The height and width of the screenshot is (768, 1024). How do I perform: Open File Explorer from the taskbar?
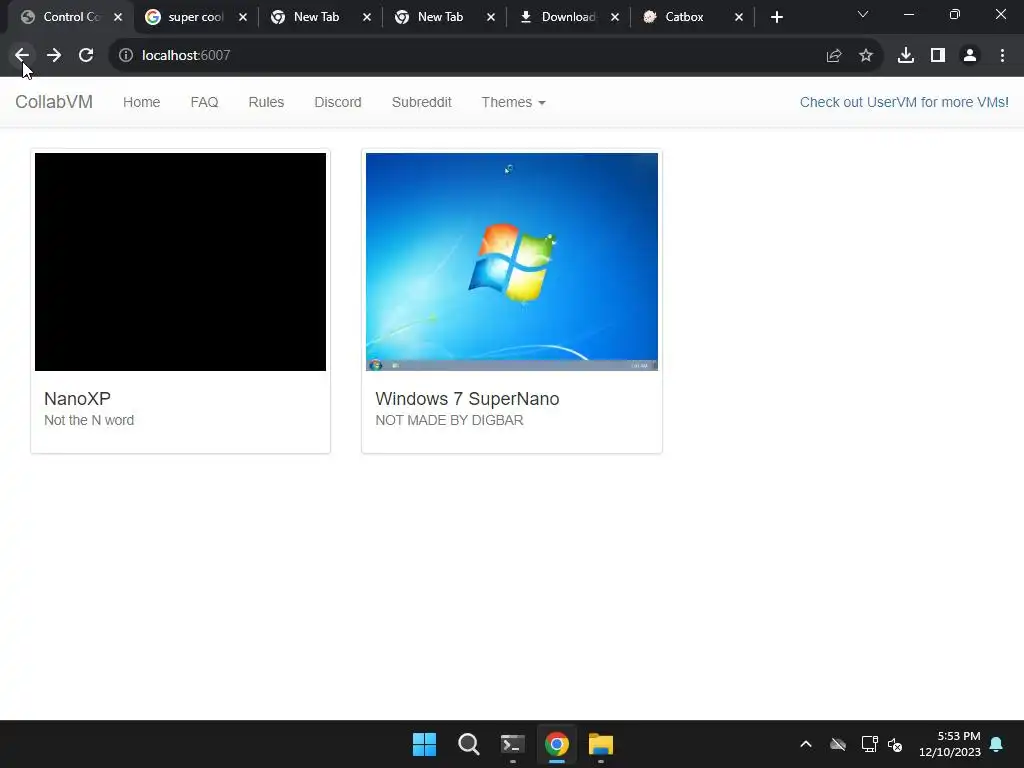tap(601, 744)
